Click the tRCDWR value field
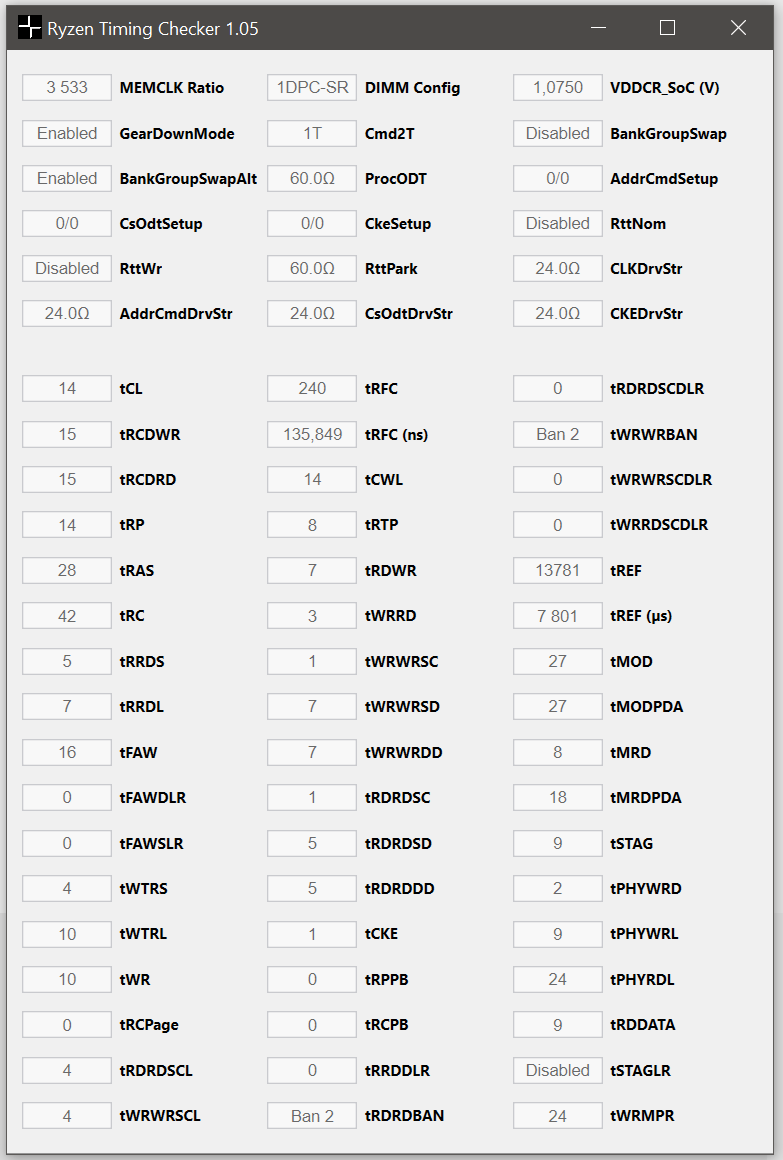 (67, 434)
